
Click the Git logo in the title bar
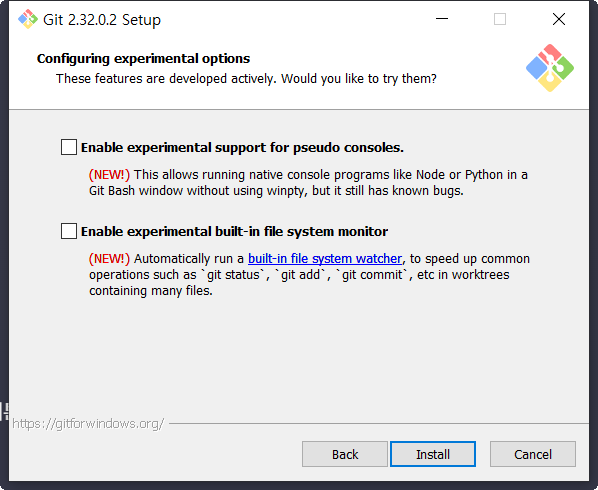tap(28, 19)
